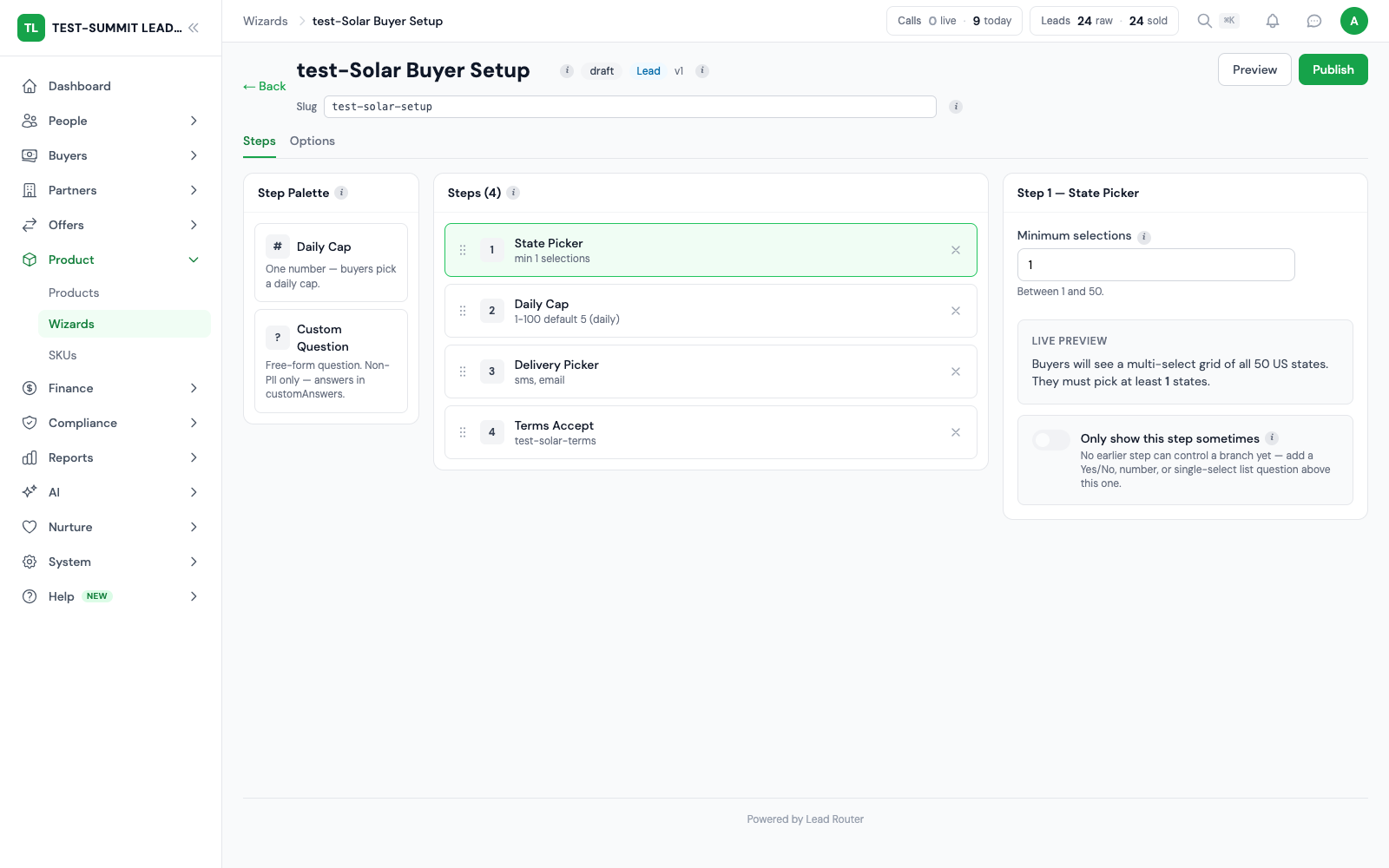Image resolution: width=1389 pixels, height=868 pixels.
Task: Open Dashboard from sidebar home icon
Action: click(x=30, y=86)
